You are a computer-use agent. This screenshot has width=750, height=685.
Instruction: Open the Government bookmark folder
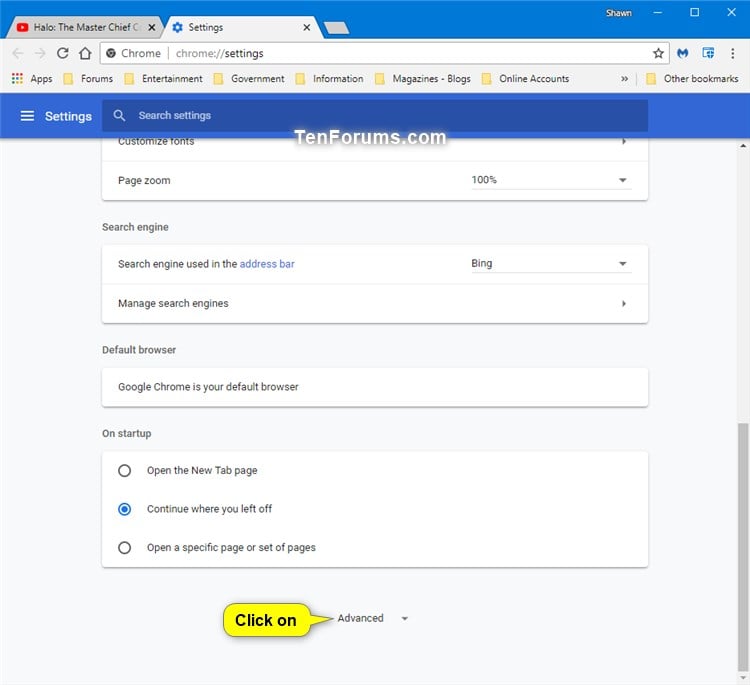click(249, 78)
